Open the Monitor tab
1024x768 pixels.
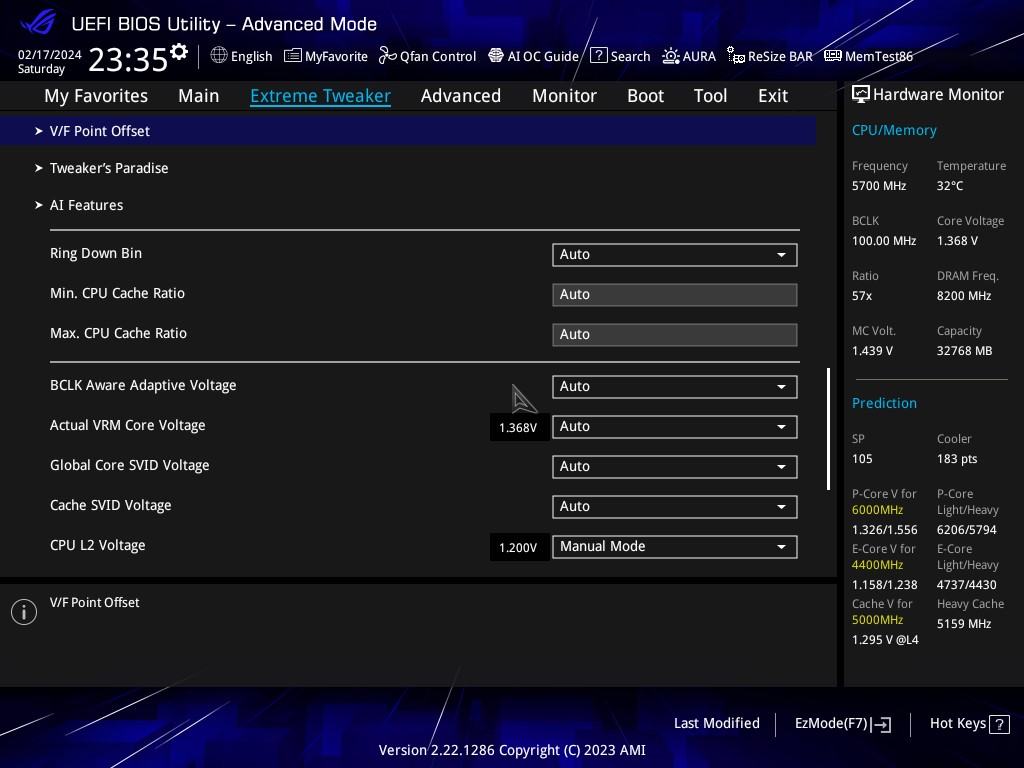(564, 96)
